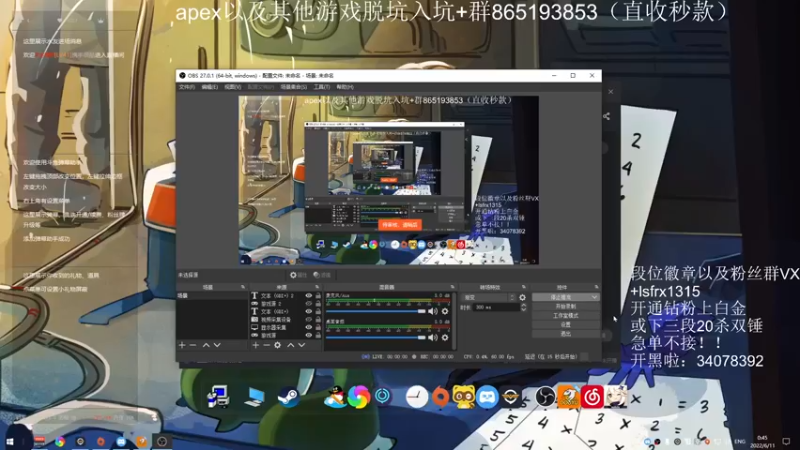Image resolution: width=800 pixels, height=450 pixels.
Task: Open NetEase Cloud Music red dock icon
Action: pyautogui.click(x=592, y=397)
